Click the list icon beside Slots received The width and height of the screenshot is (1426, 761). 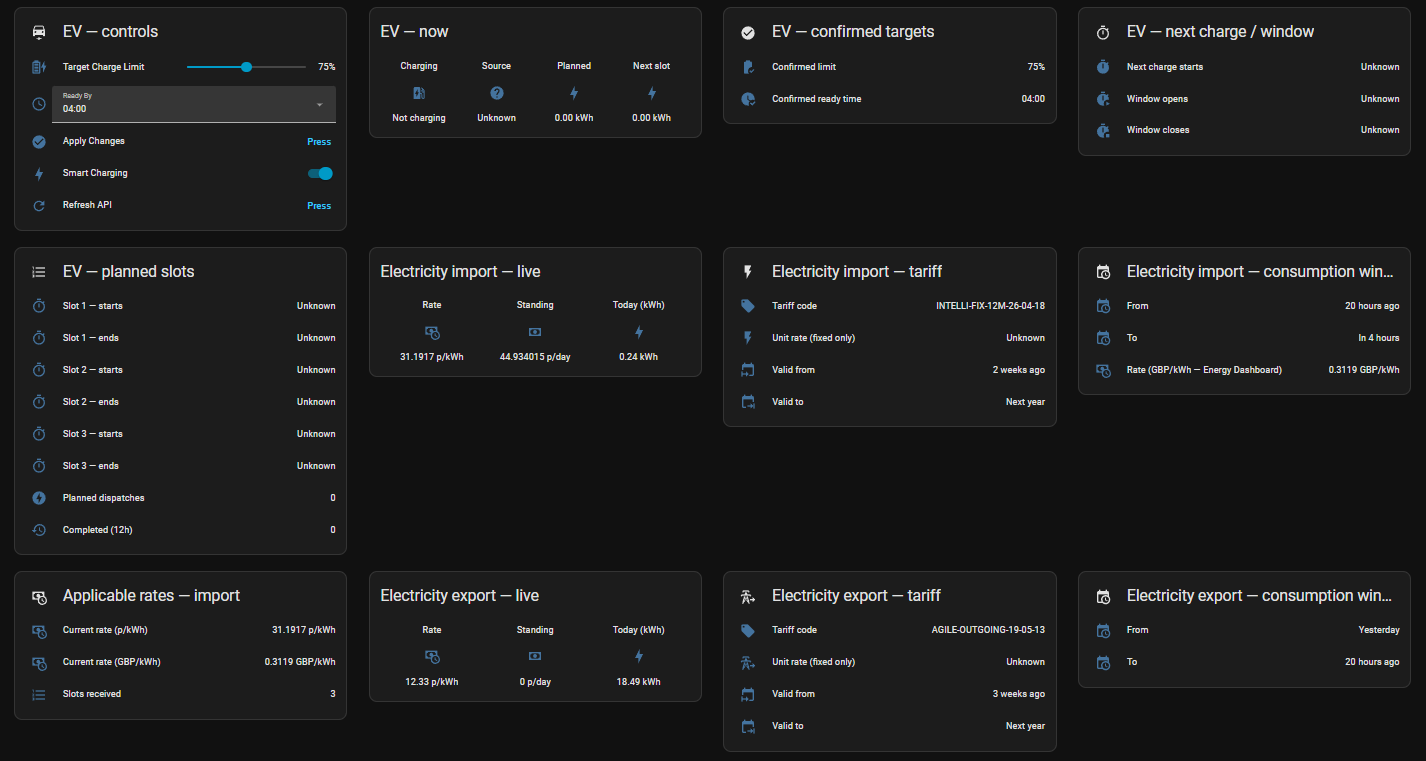click(39, 694)
